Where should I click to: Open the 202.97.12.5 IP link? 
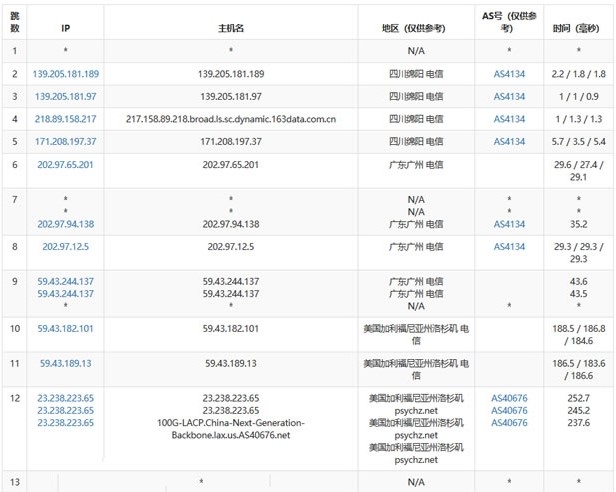65,246
